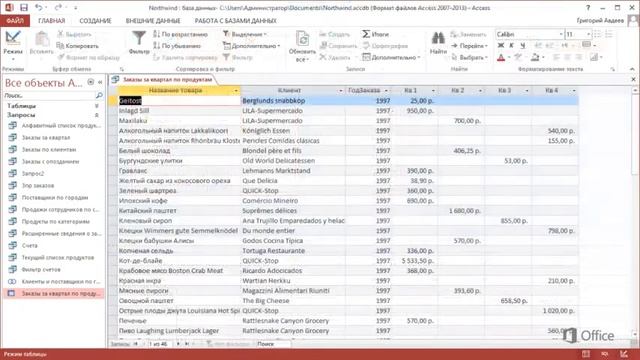This screenshot has height=360, width=640.
Task: Open the Перейти dropdown
Action: (469, 46)
